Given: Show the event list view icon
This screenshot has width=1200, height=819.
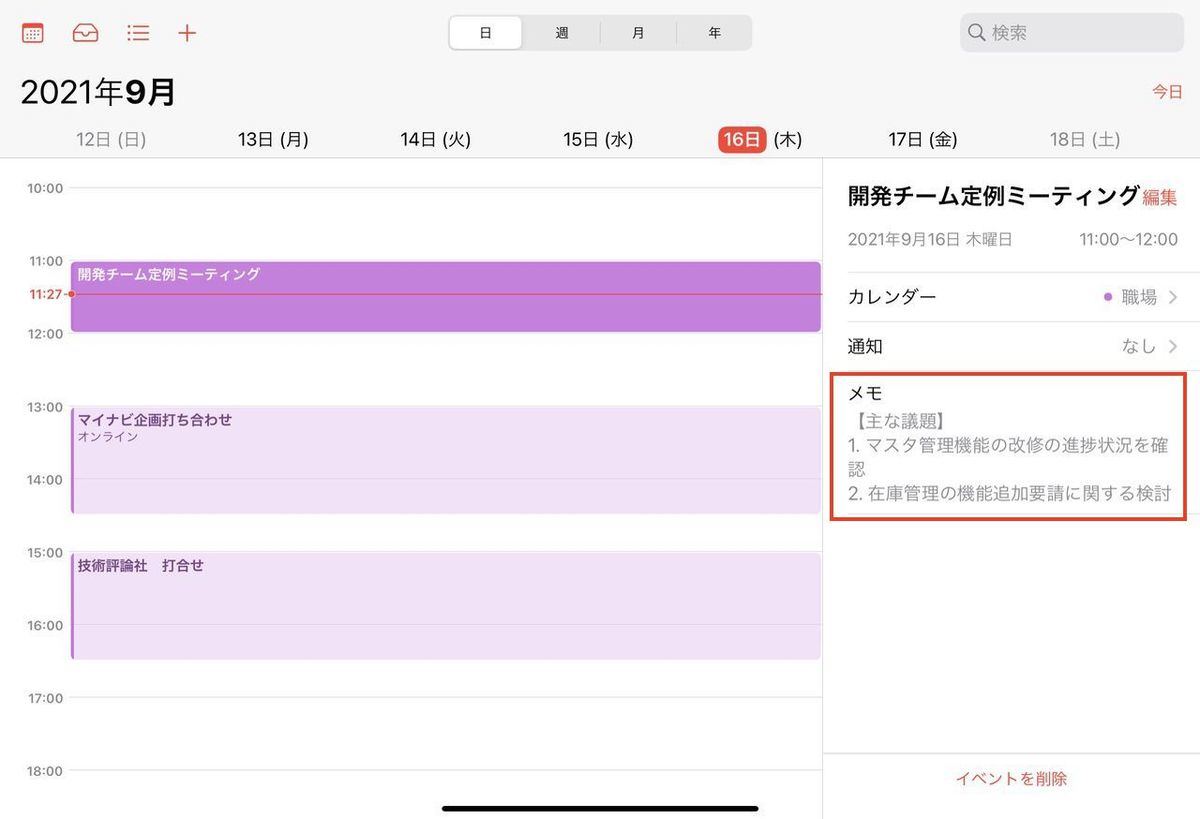Looking at the screenshot, I should pos(138,32).
